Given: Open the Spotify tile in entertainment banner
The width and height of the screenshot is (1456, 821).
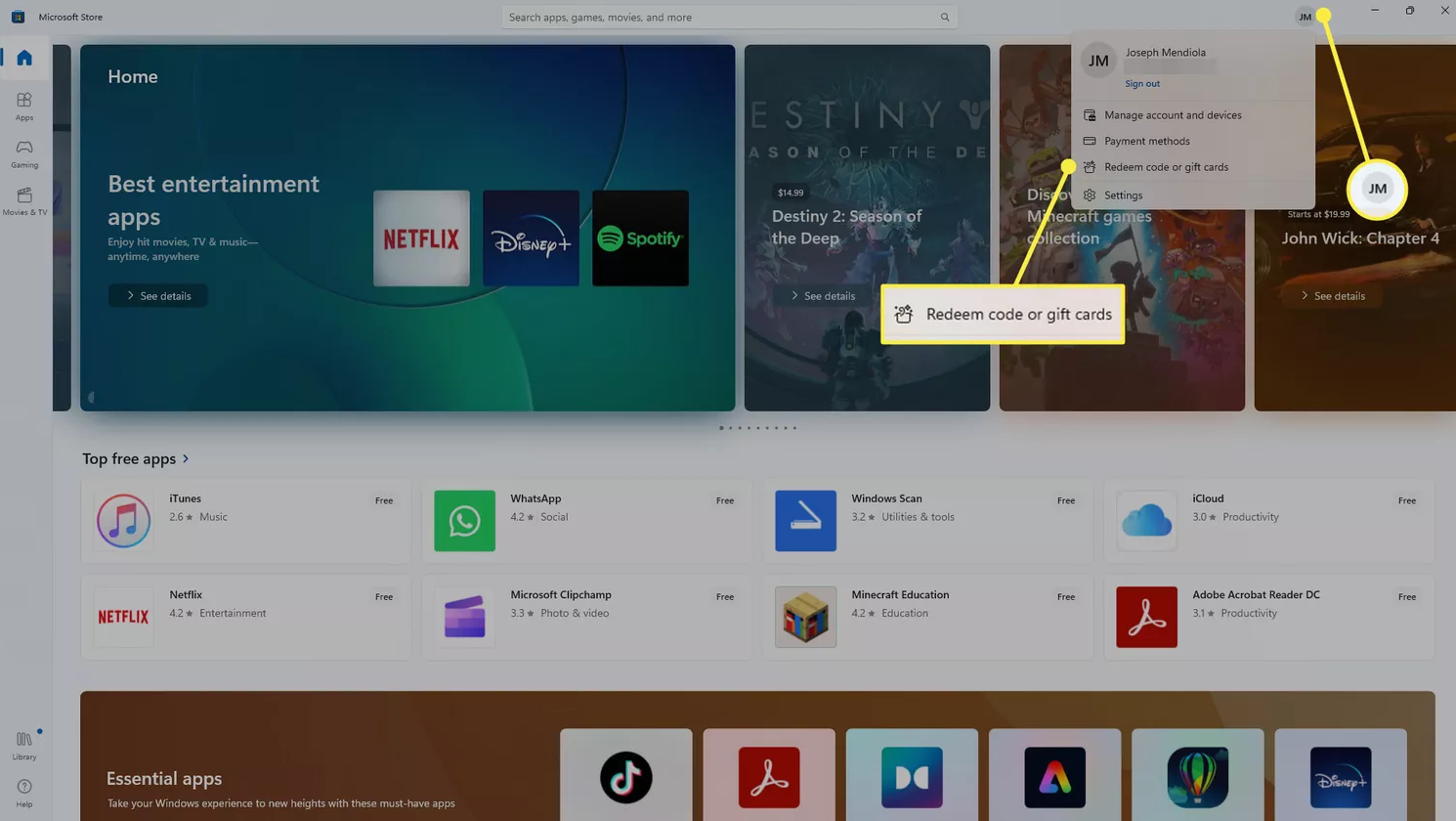Looking at the screenshot, I should 640,238.
